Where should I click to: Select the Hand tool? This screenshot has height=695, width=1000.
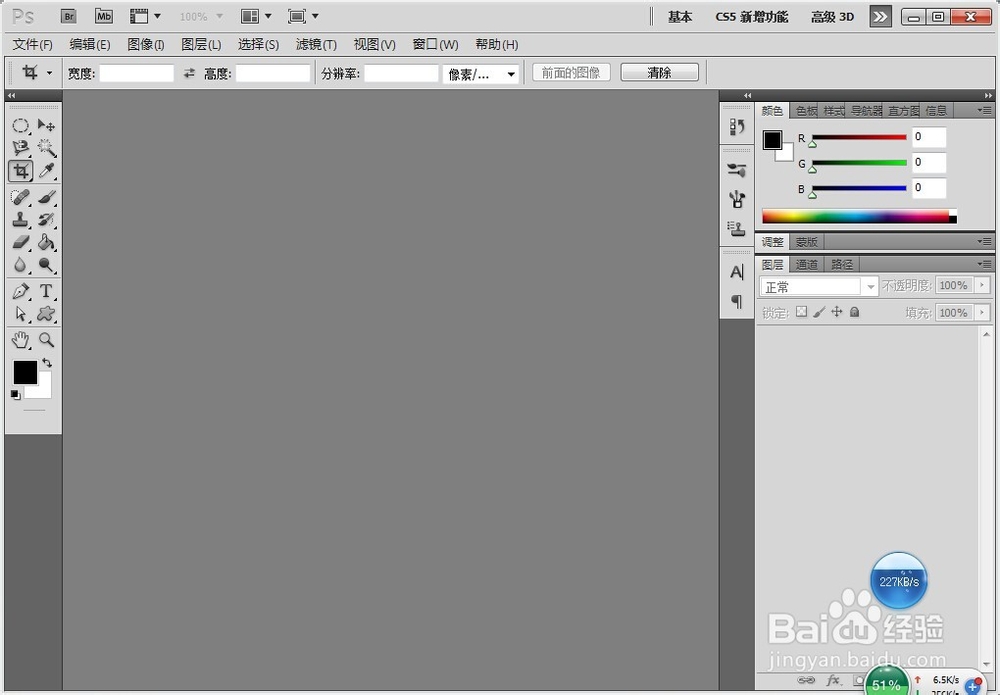(x=20, y=340)
